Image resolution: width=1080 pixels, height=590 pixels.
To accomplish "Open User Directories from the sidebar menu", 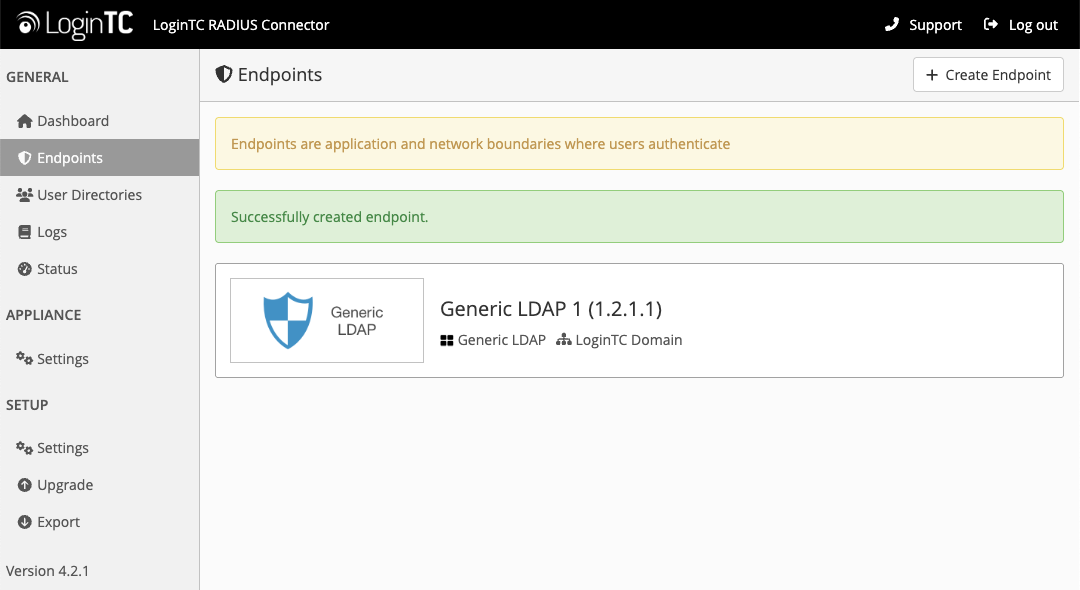I will pos(88,194).
